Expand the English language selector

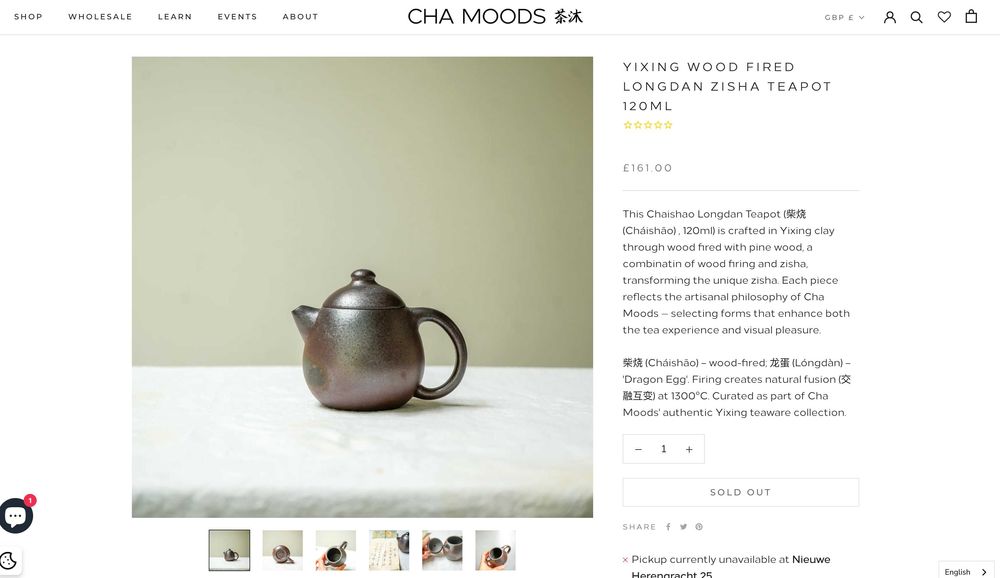[x=966, y=572]
